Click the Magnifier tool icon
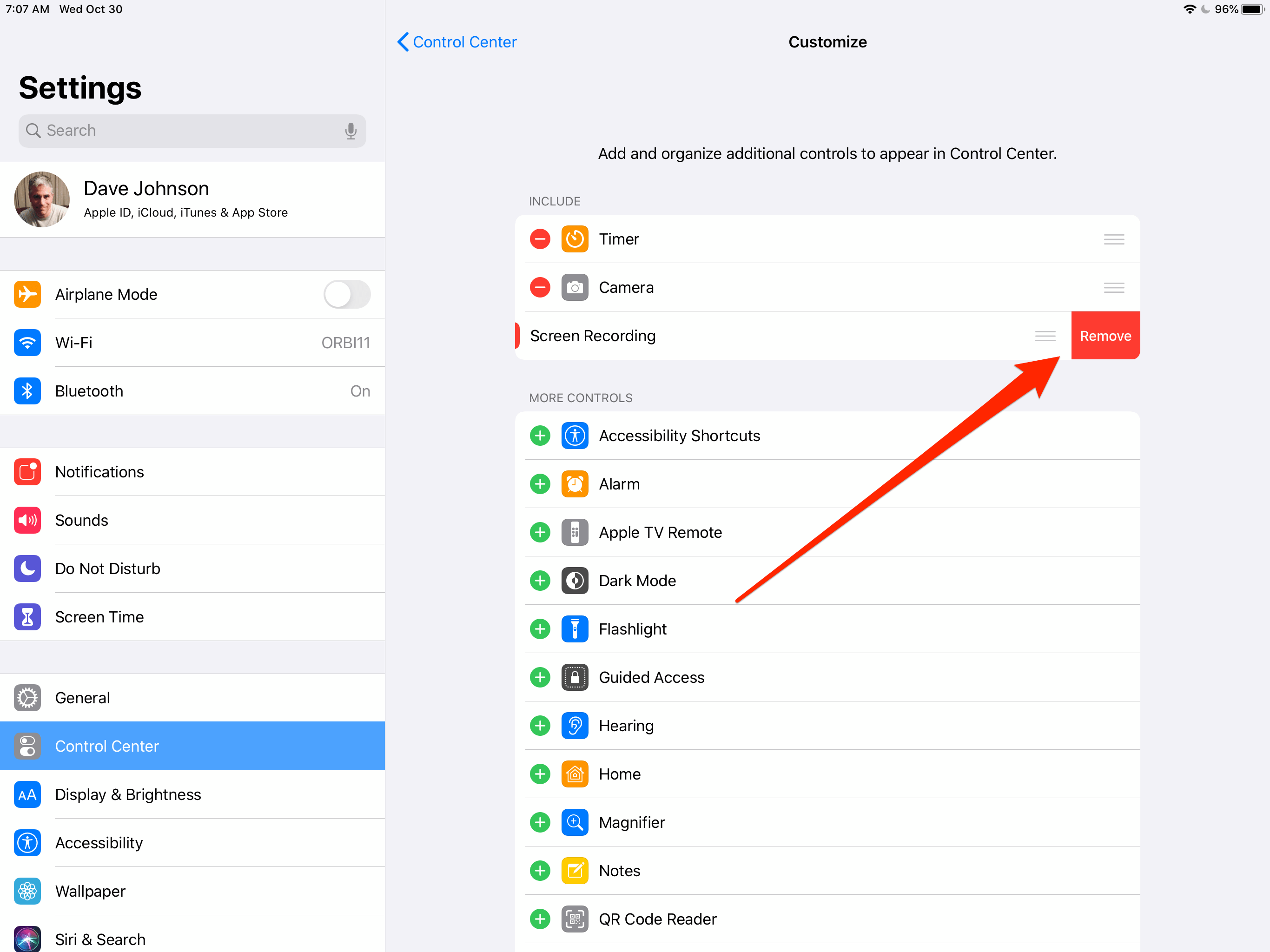Viewport: 1270px width, 952px height. click(x=575, y=822)
